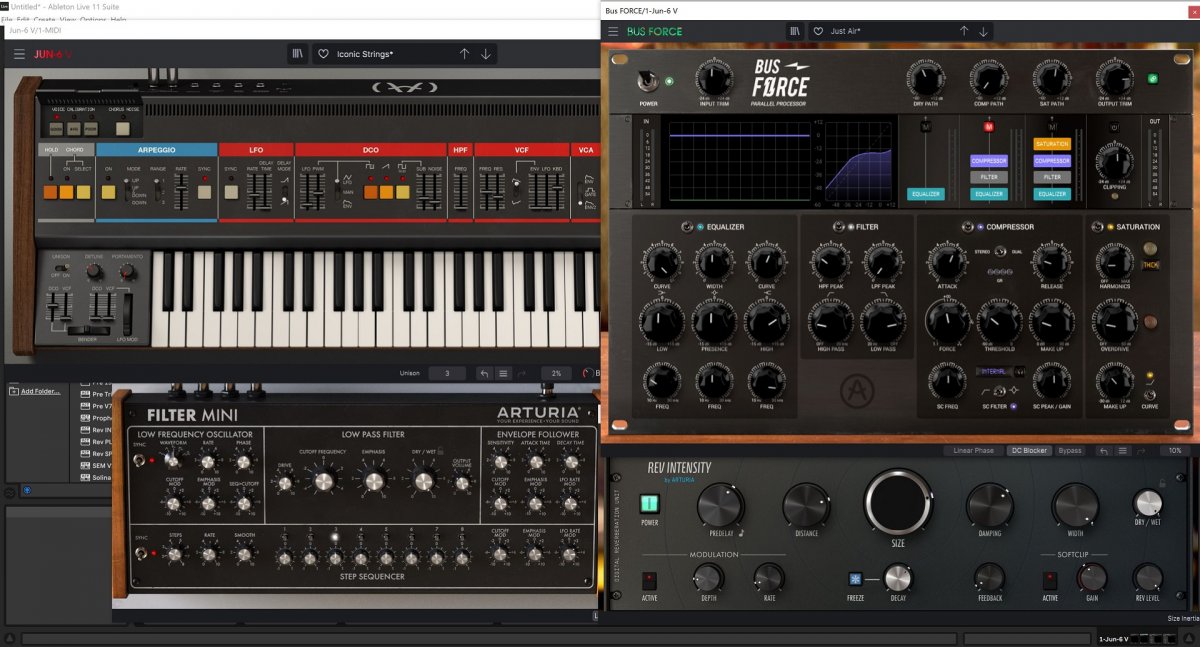The image size is (1200, 647).
Task: Click the Bypass button in Bus Force footer
Action: (x=1071, y=451)
